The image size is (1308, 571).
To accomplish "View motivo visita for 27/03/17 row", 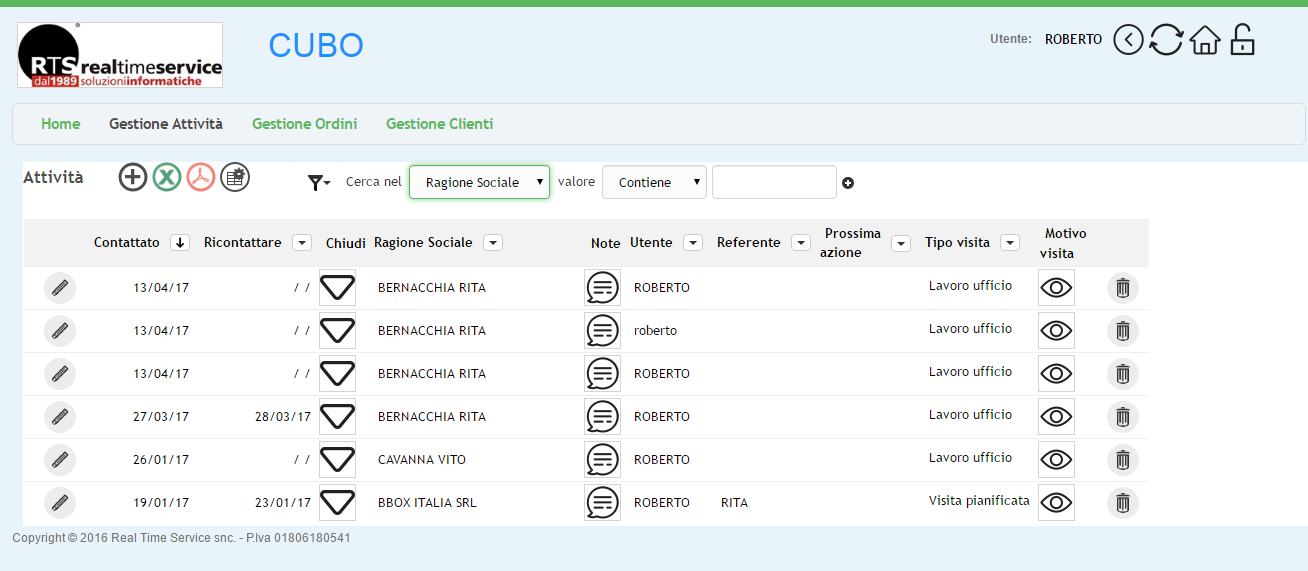I will [1056, 417].
